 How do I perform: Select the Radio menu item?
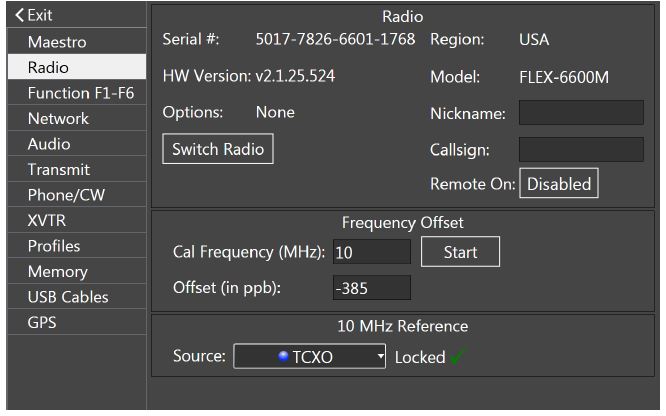(x=77, y=67)
